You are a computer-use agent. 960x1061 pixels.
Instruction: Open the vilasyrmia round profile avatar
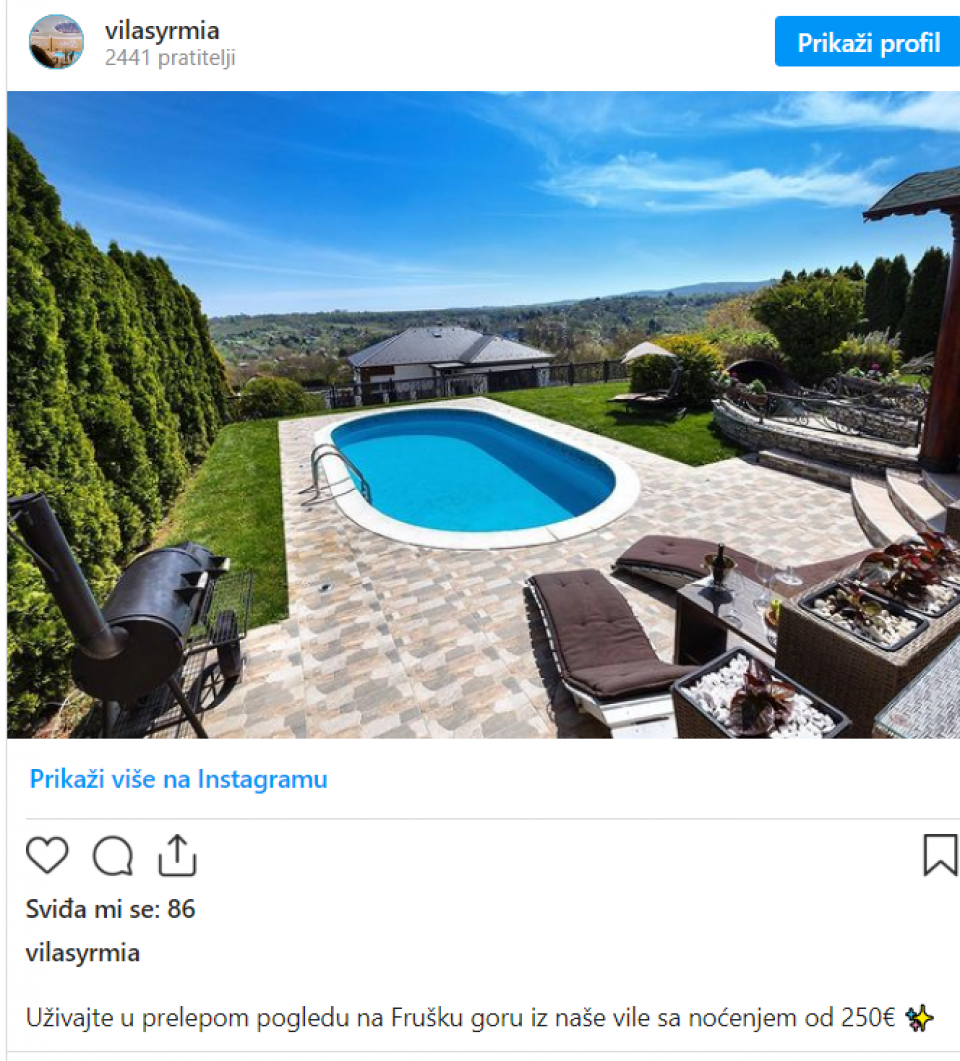tap(56, 41)
